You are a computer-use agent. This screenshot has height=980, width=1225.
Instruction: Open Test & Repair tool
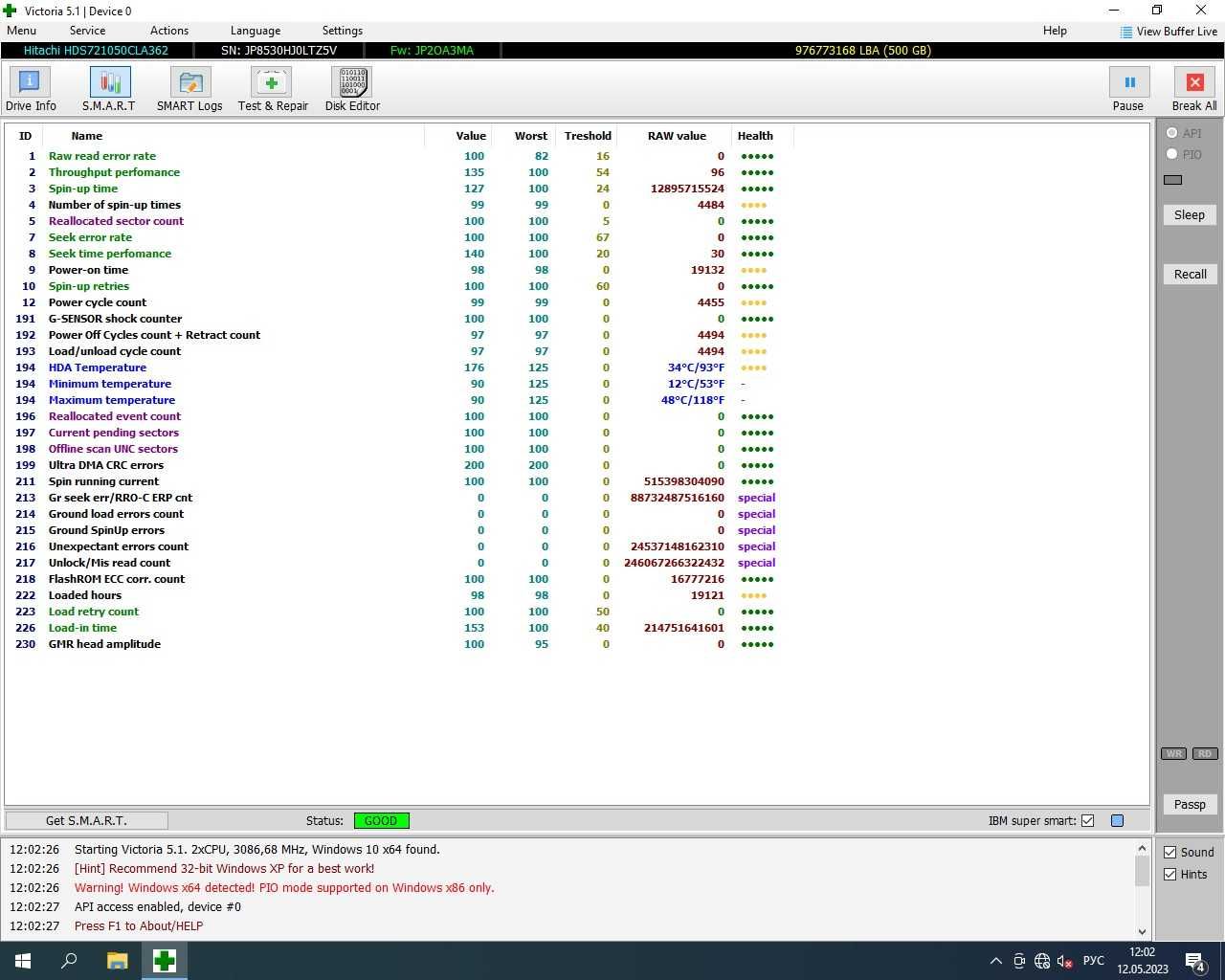[x=273, y=90]
